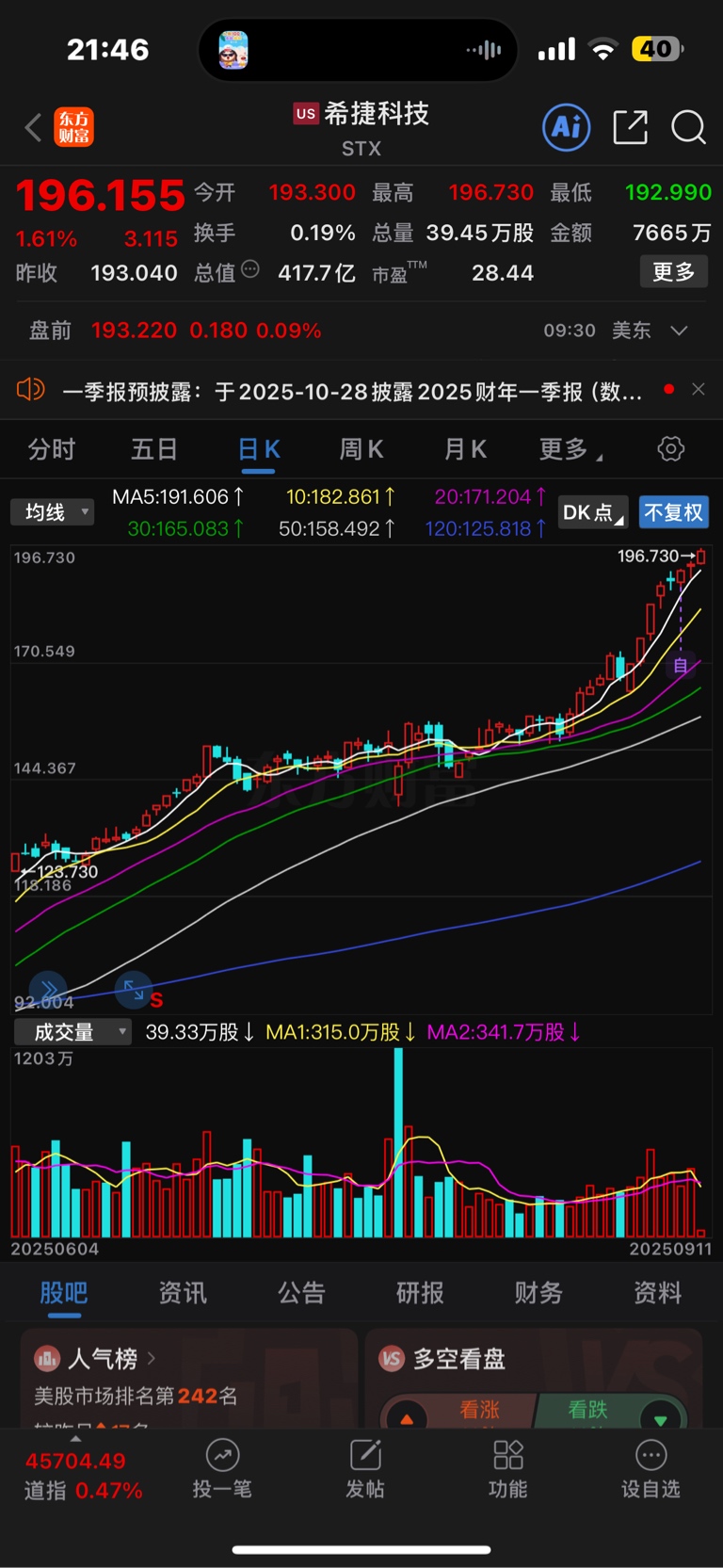Tap the magenta MA20 171.204 value
Image resolution: width=723 pixels, height=1568 pixels.
pyautogui.click(x=490, y=496)
